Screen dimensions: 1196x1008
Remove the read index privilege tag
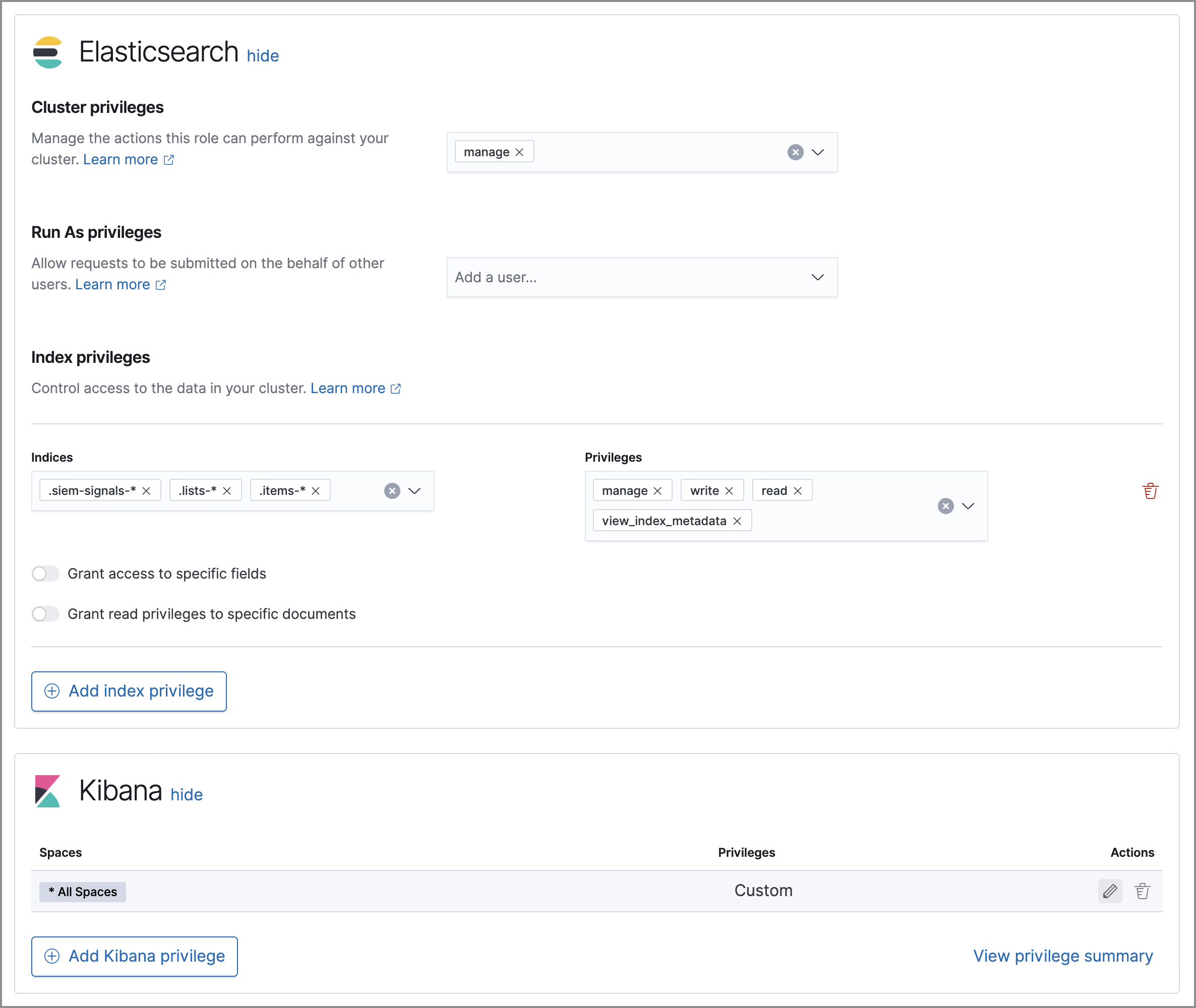point(798,491)
